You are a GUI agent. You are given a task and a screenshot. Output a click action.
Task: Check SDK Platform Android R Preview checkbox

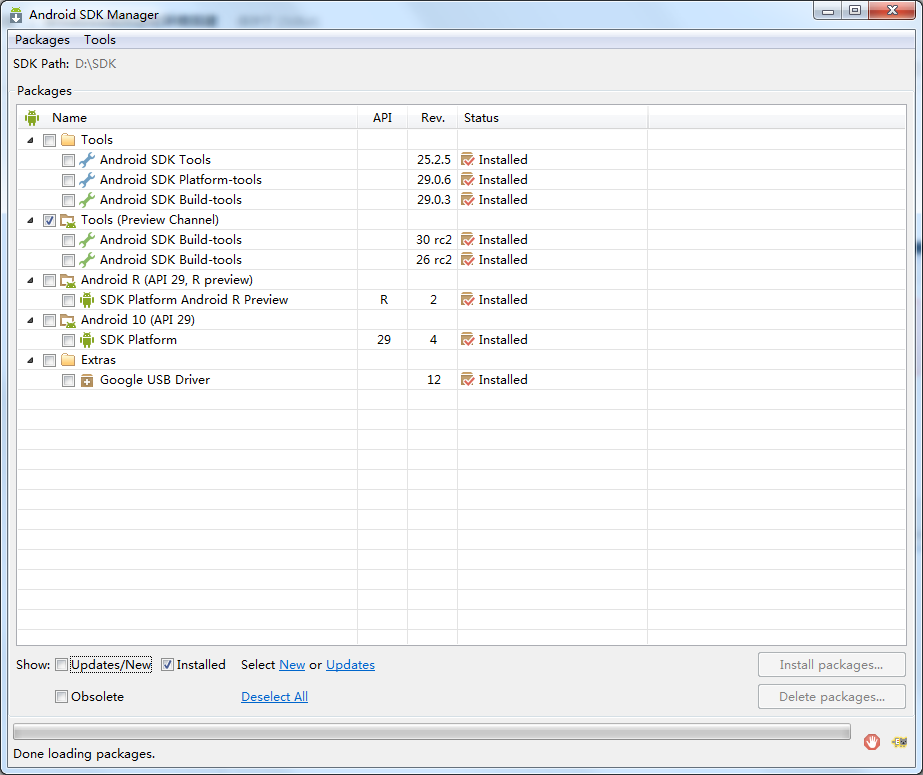(x=68, y=301)
